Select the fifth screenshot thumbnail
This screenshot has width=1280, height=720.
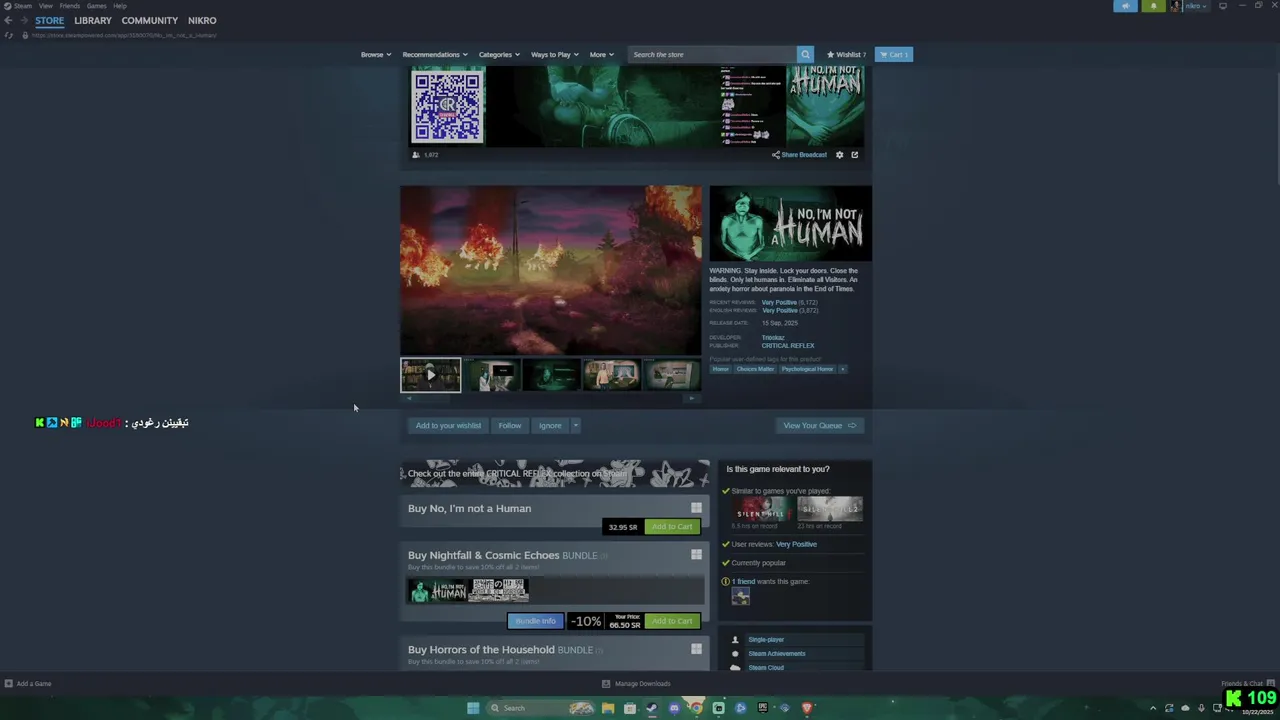[x=671, y=375]
